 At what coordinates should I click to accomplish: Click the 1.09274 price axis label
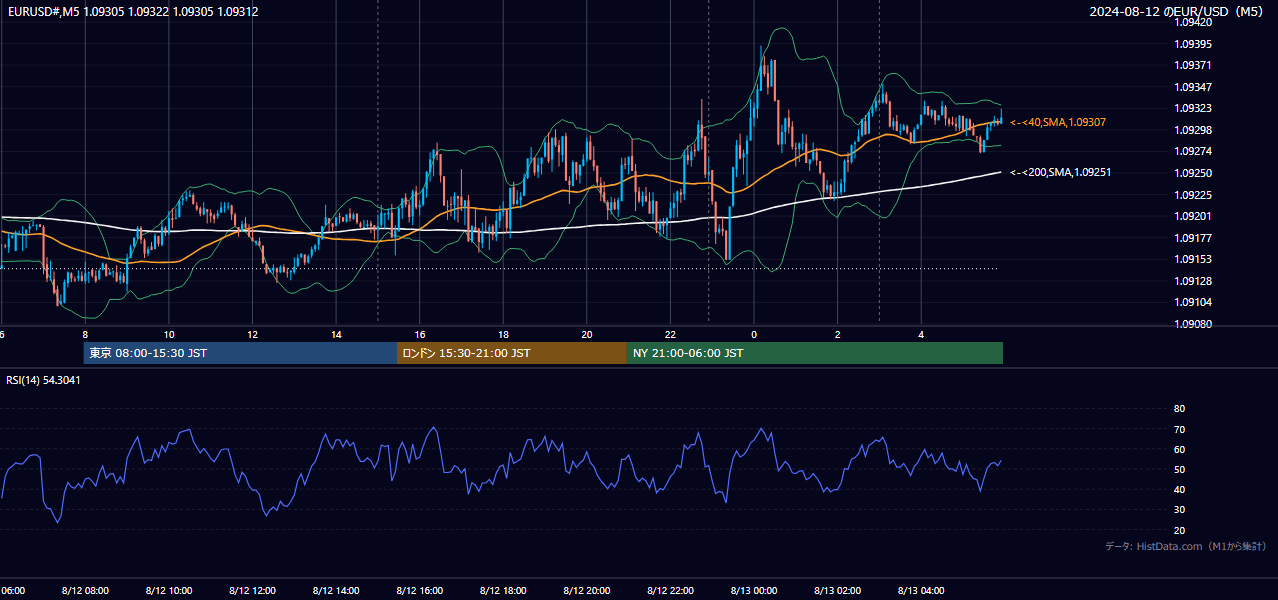(x=1193, y=151)
